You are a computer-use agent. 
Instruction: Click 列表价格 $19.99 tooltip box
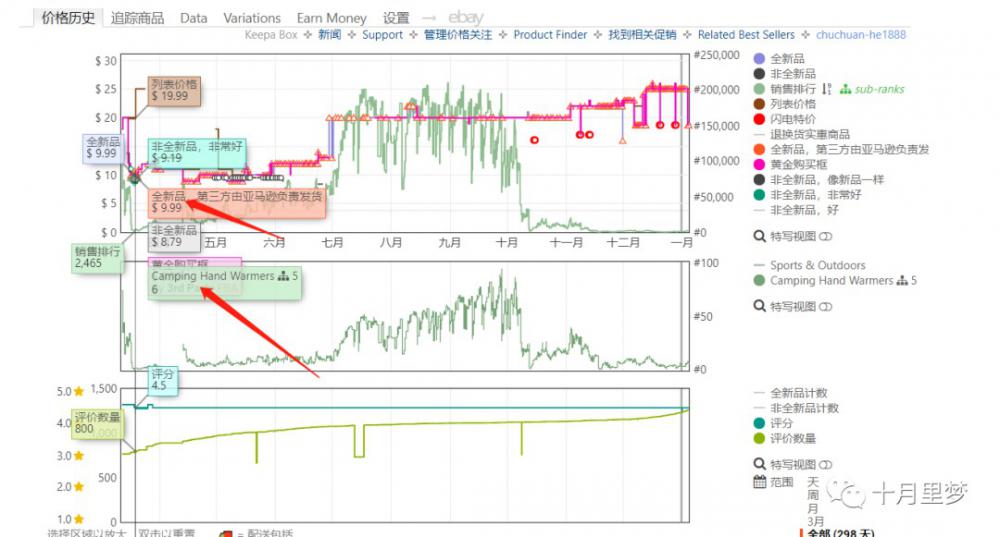click(x=174, y=91)
